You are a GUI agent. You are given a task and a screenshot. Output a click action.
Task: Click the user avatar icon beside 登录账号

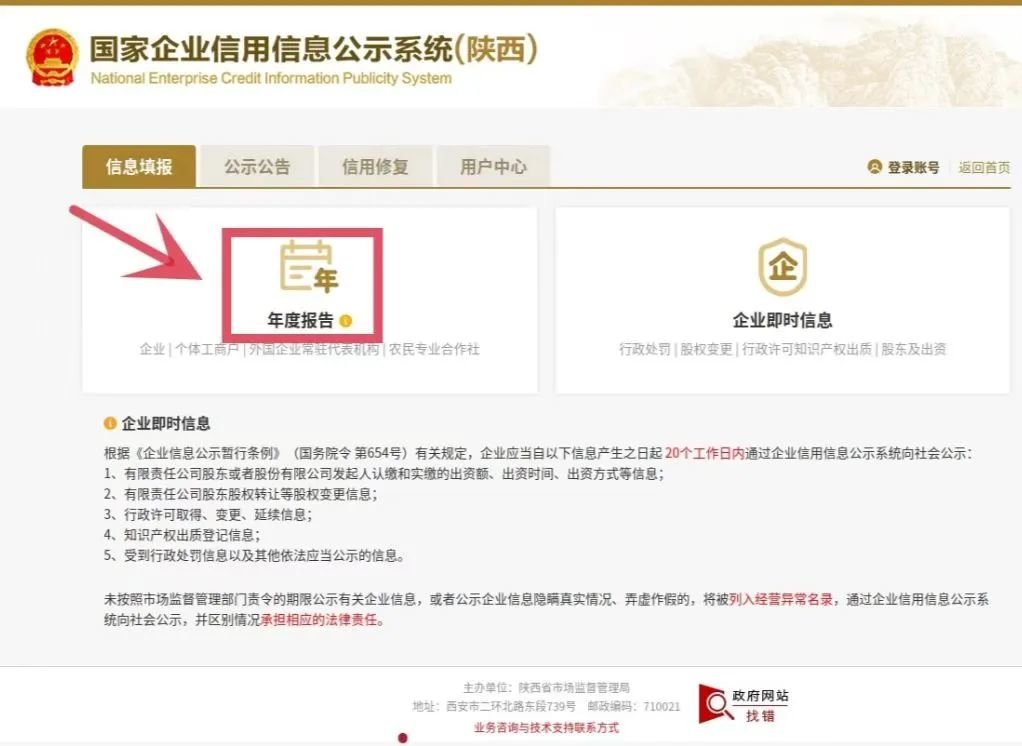pos(875,167)
